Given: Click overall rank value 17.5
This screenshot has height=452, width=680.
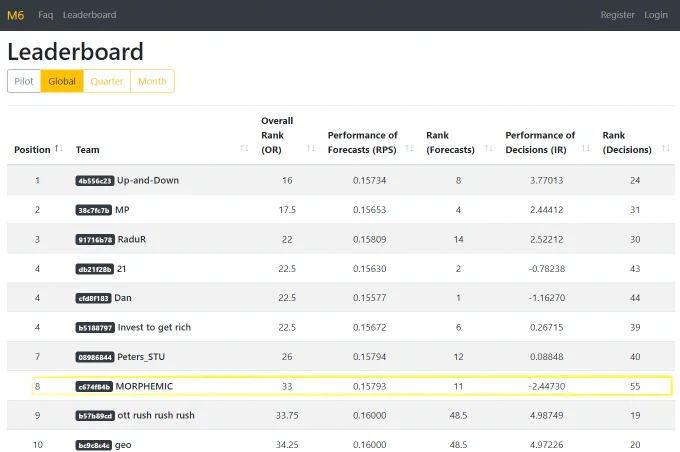Looking at the screenshot, I should tap(287, 210).
